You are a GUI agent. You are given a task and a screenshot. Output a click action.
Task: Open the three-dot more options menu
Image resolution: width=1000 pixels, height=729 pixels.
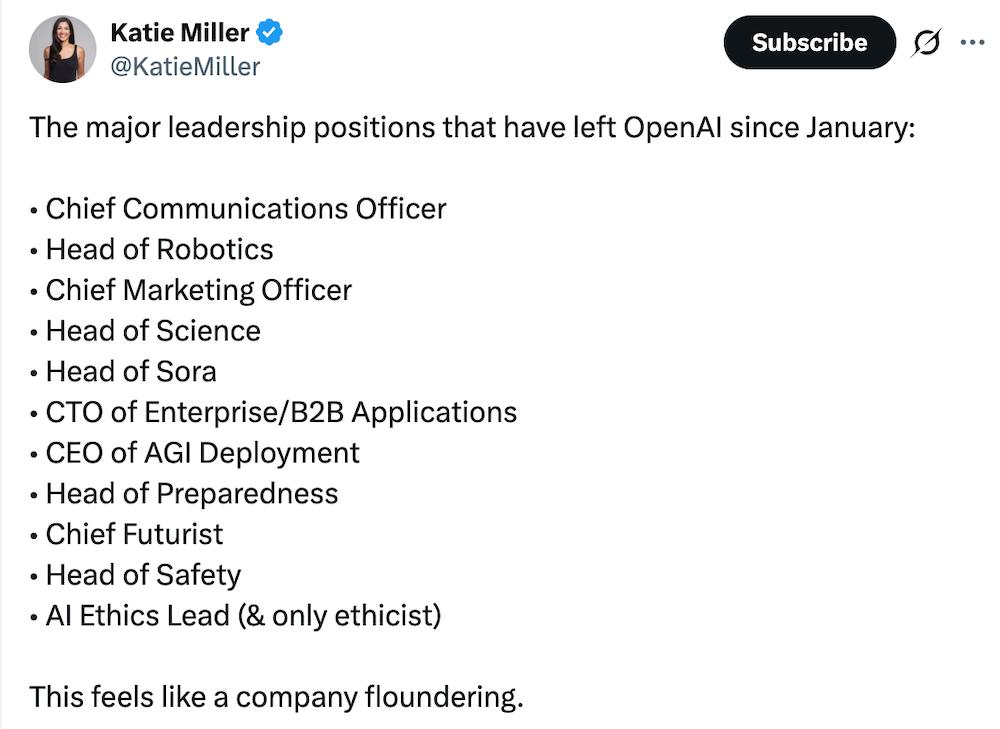972,43
